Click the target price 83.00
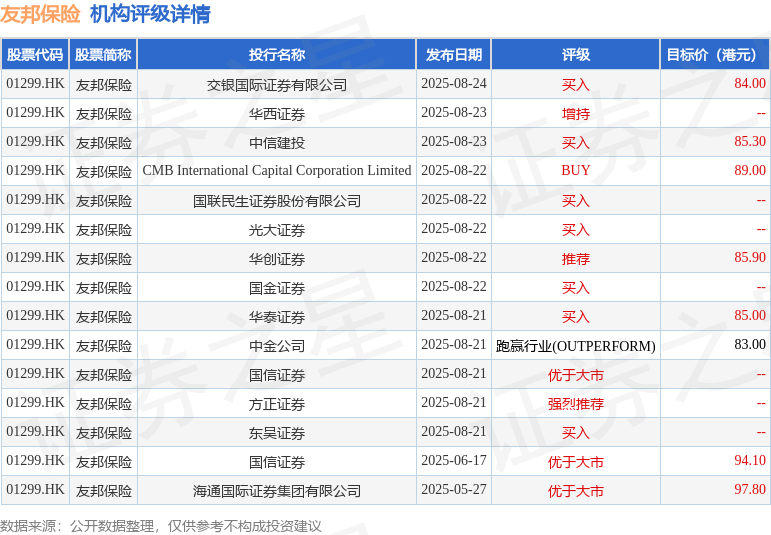Viewport: 771px width, 535px height. [750, 345]
